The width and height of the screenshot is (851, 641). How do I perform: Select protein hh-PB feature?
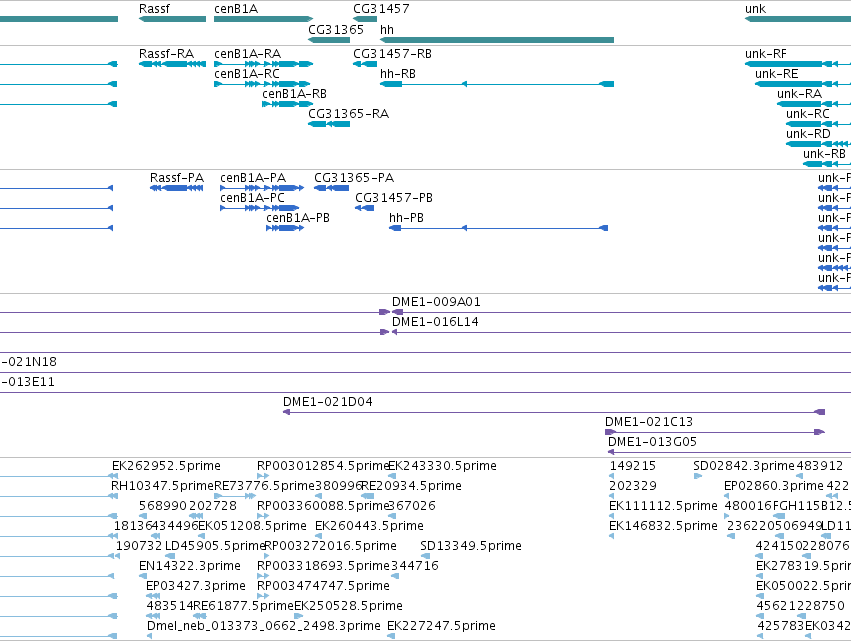[x=498, y=228]
